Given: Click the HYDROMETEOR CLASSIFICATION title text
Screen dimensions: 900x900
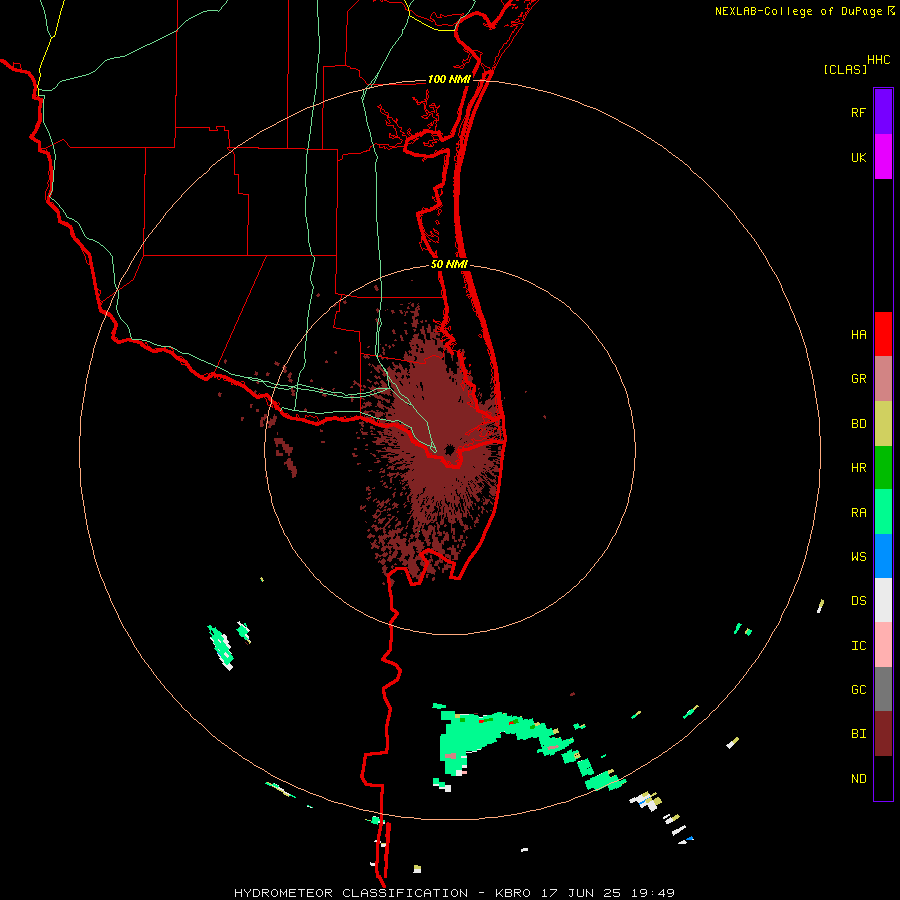Looking at the screenshot, I should [351, 893].
